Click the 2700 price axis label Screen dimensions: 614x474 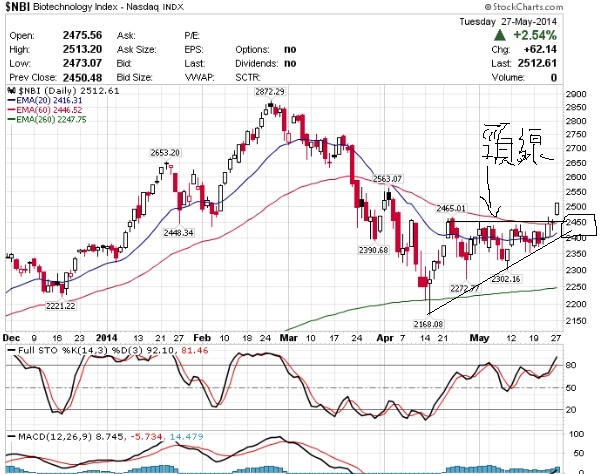click(x=576, y=148)
